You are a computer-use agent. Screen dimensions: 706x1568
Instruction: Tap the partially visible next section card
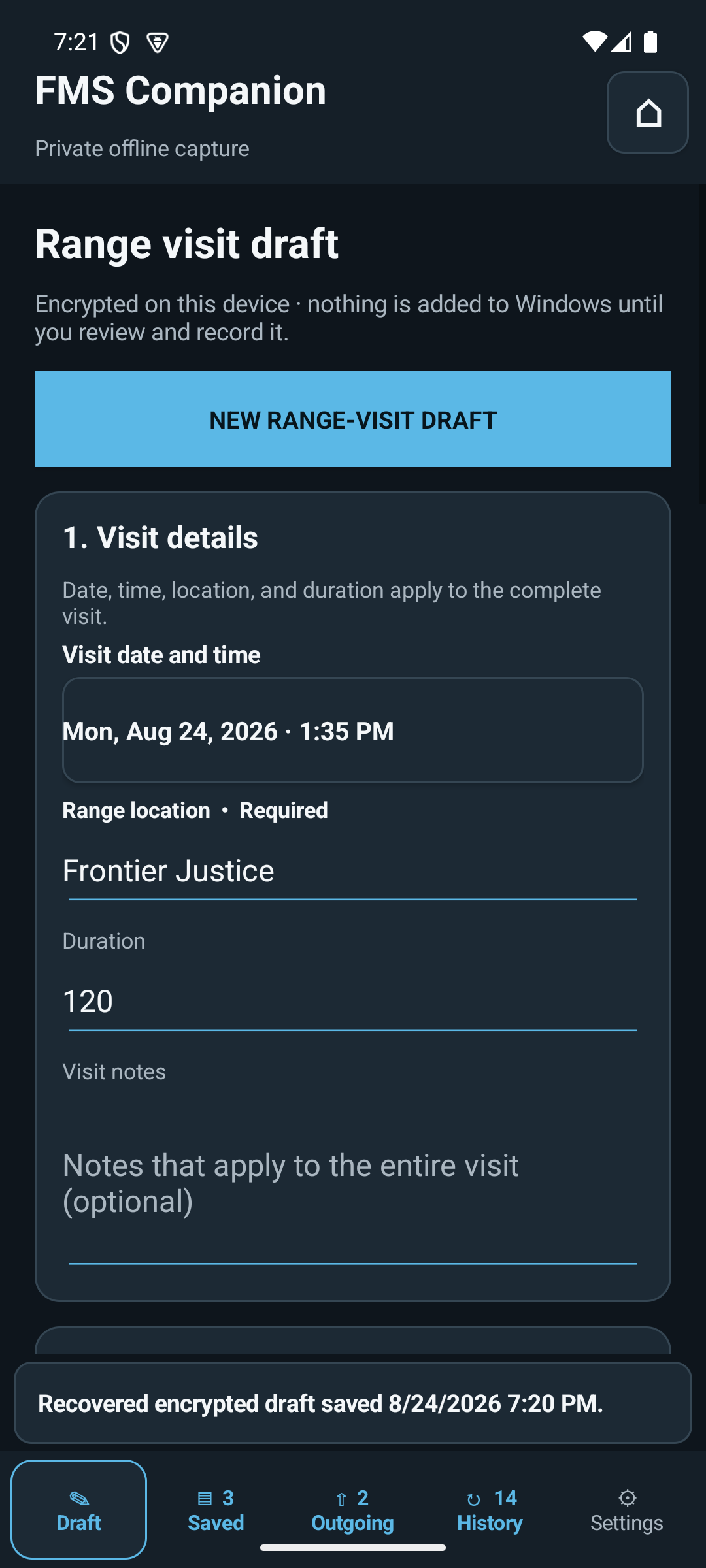click(x=353, y=1340)
